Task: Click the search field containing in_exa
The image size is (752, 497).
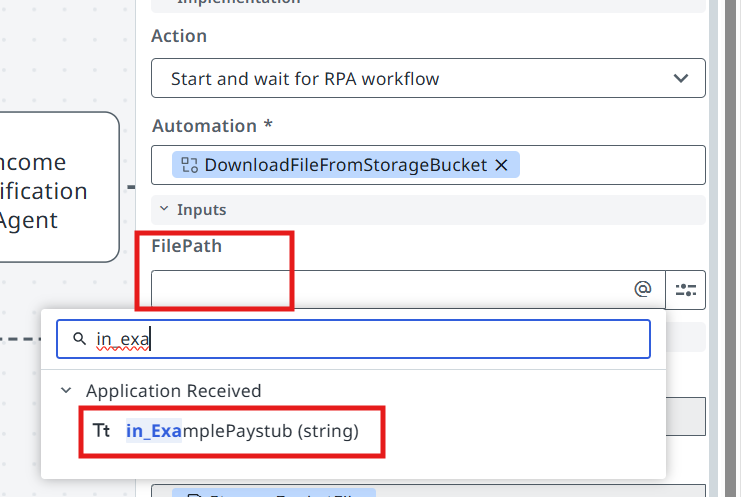Action: (353, 339)
